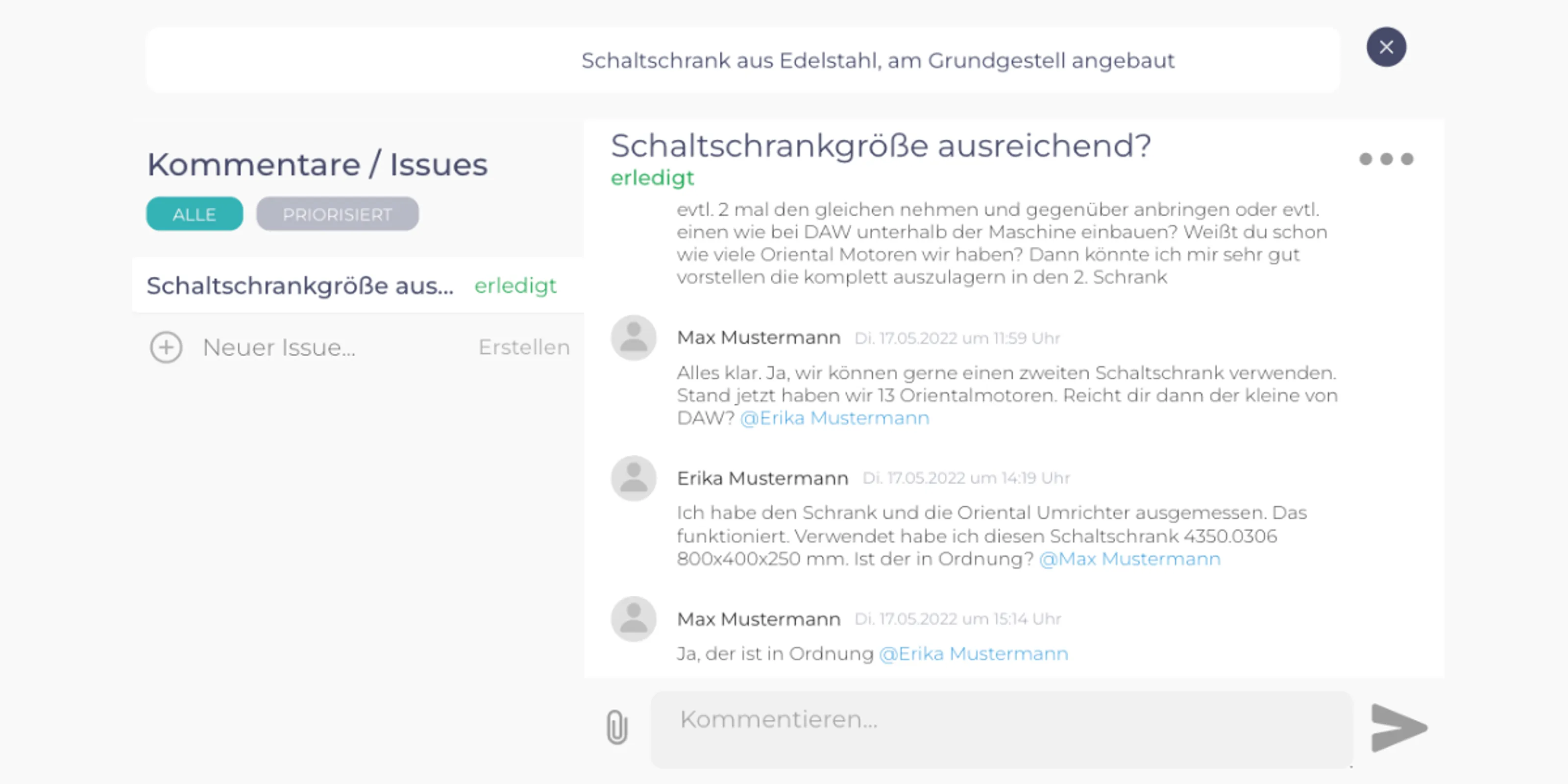The height and width of the screenshot is (784, 1568).
Task: Close the comments dialog with X button
Action: coord(1386,47)
